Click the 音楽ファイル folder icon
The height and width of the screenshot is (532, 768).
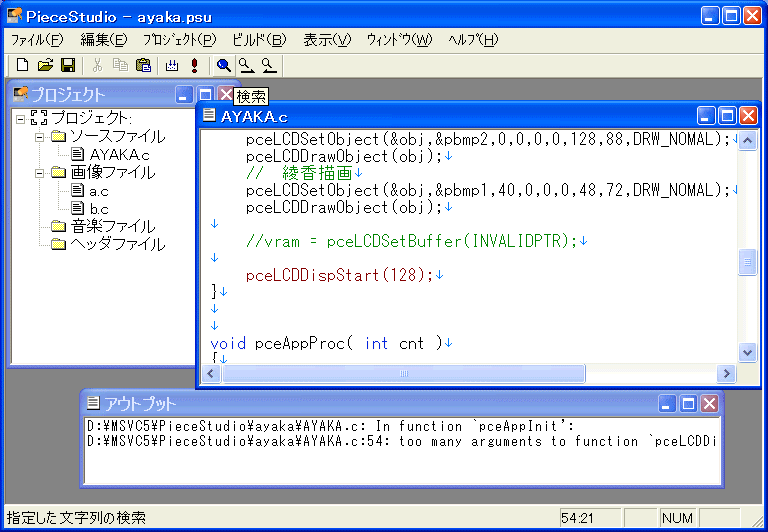click(58, 226)
